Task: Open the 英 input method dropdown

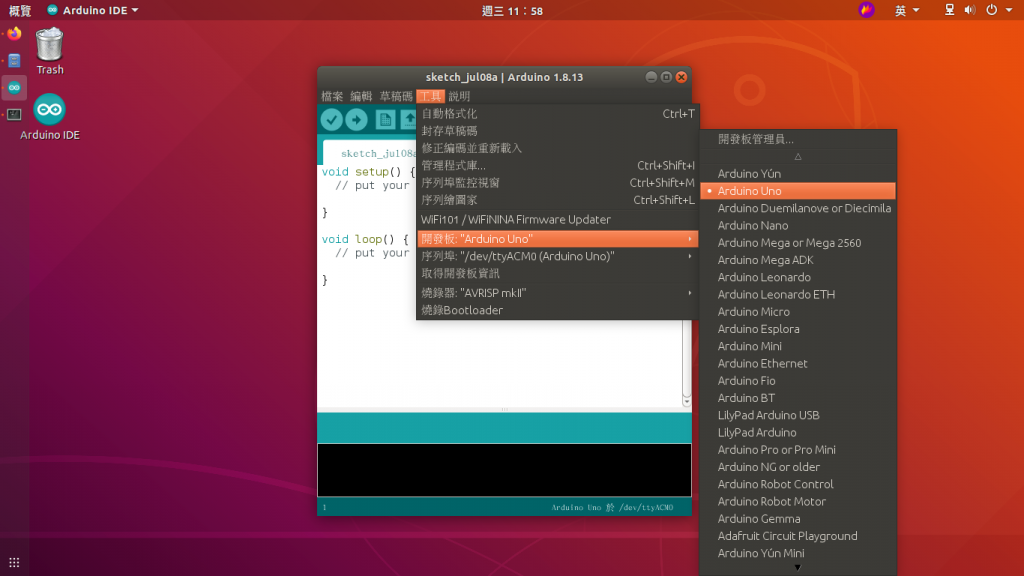Action: [x=906, y=10]
